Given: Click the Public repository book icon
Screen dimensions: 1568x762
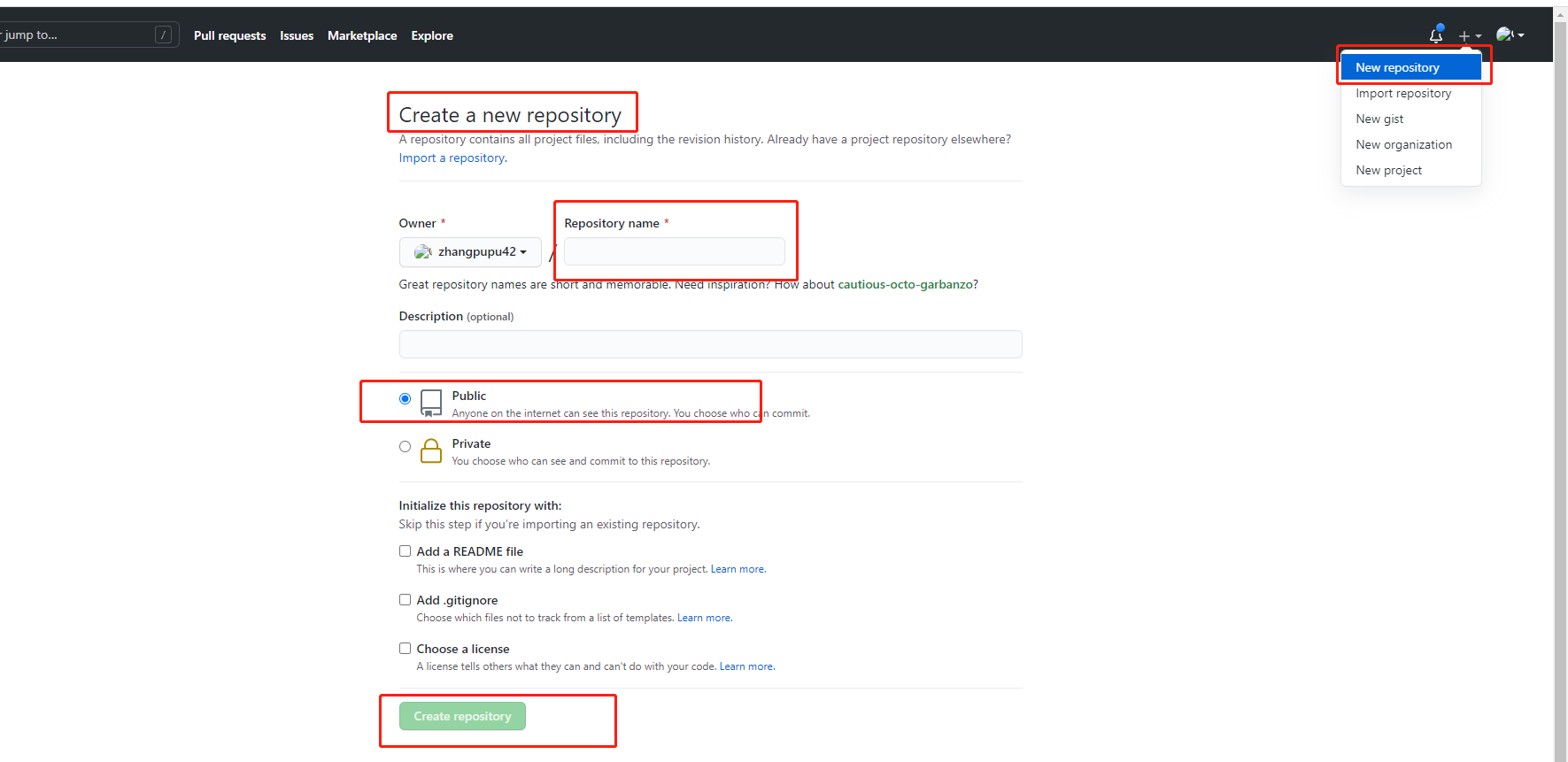Looking at the screenshot, I should (431, 403).
